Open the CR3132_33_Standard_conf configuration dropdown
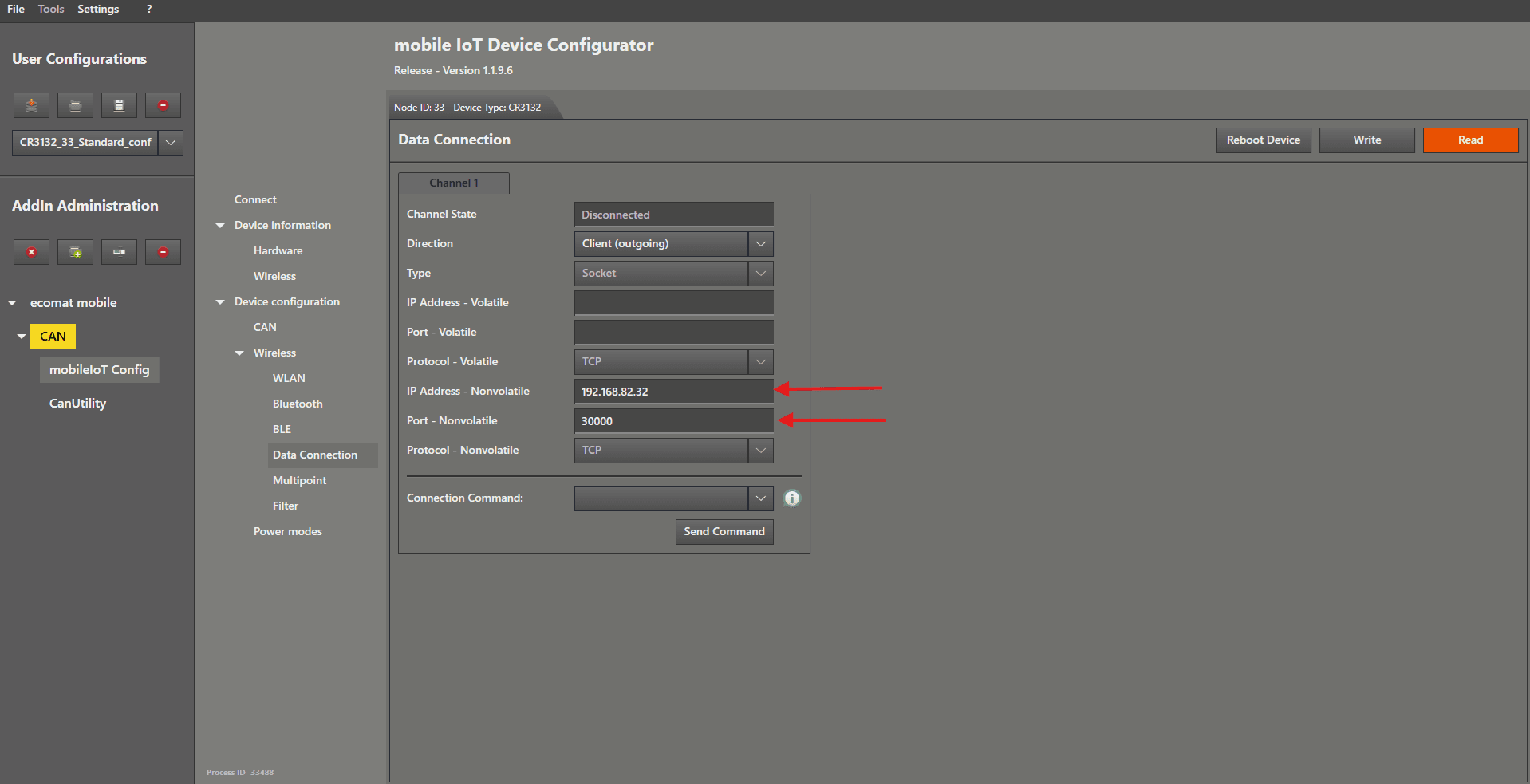Screen dimensions: 1530x784 pos(171,143)
